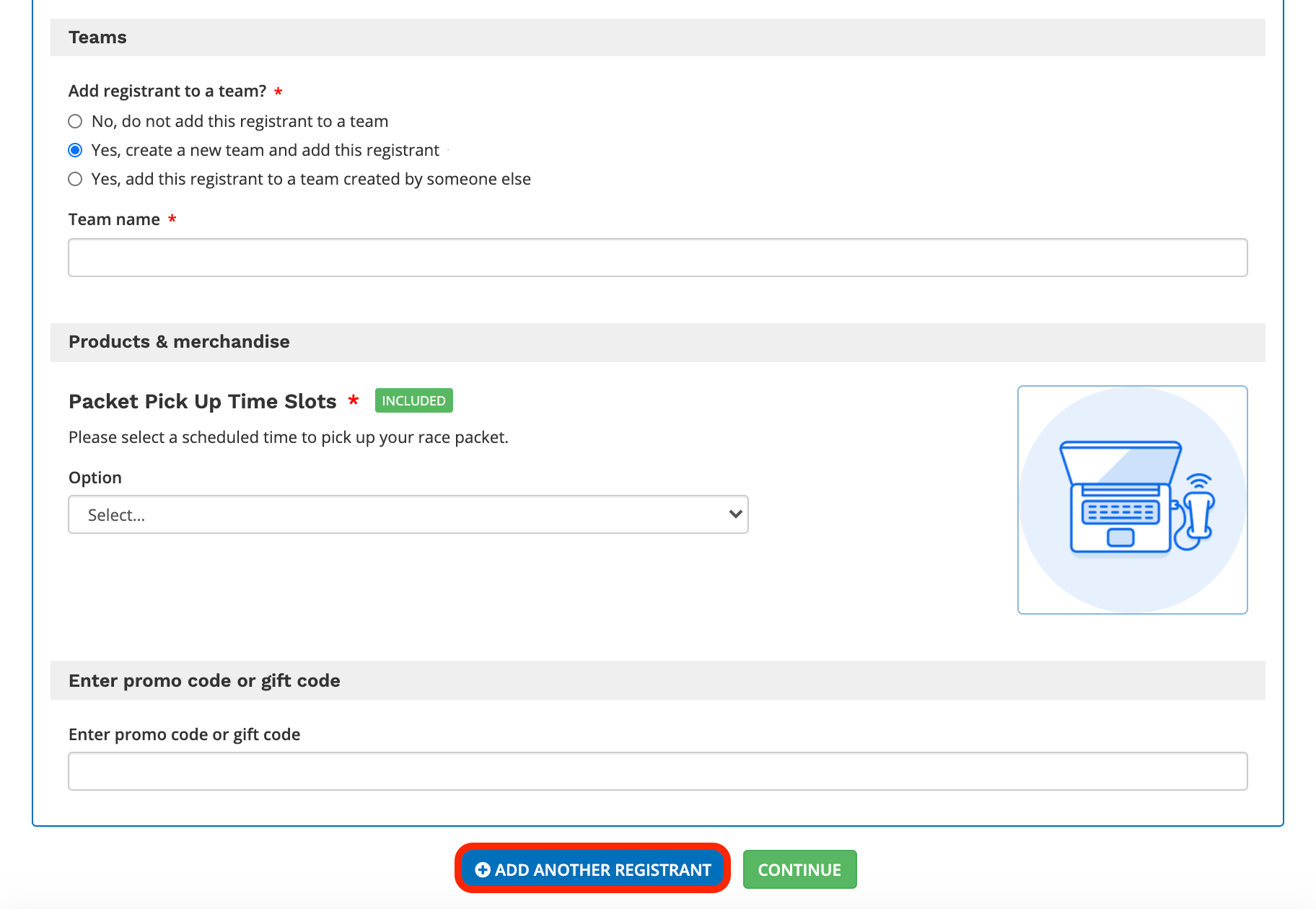This screenshot has width=1316, height=909.
Task: Click the Add Another Registrant button
Action: (593, 869)
